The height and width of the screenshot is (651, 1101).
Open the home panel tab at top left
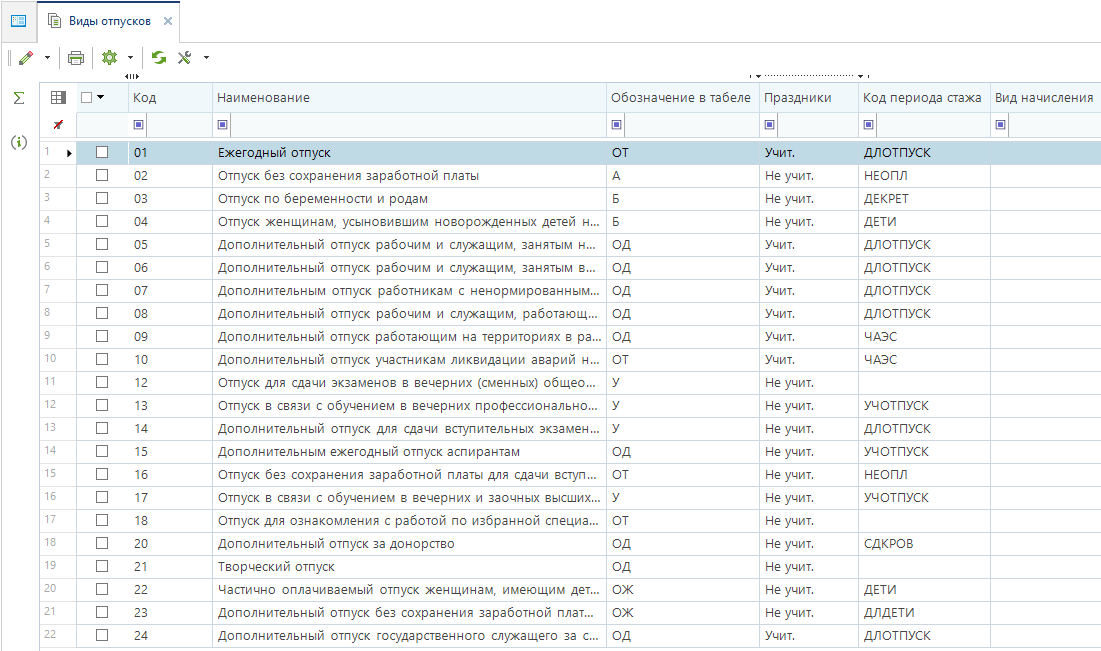point(18,21)
